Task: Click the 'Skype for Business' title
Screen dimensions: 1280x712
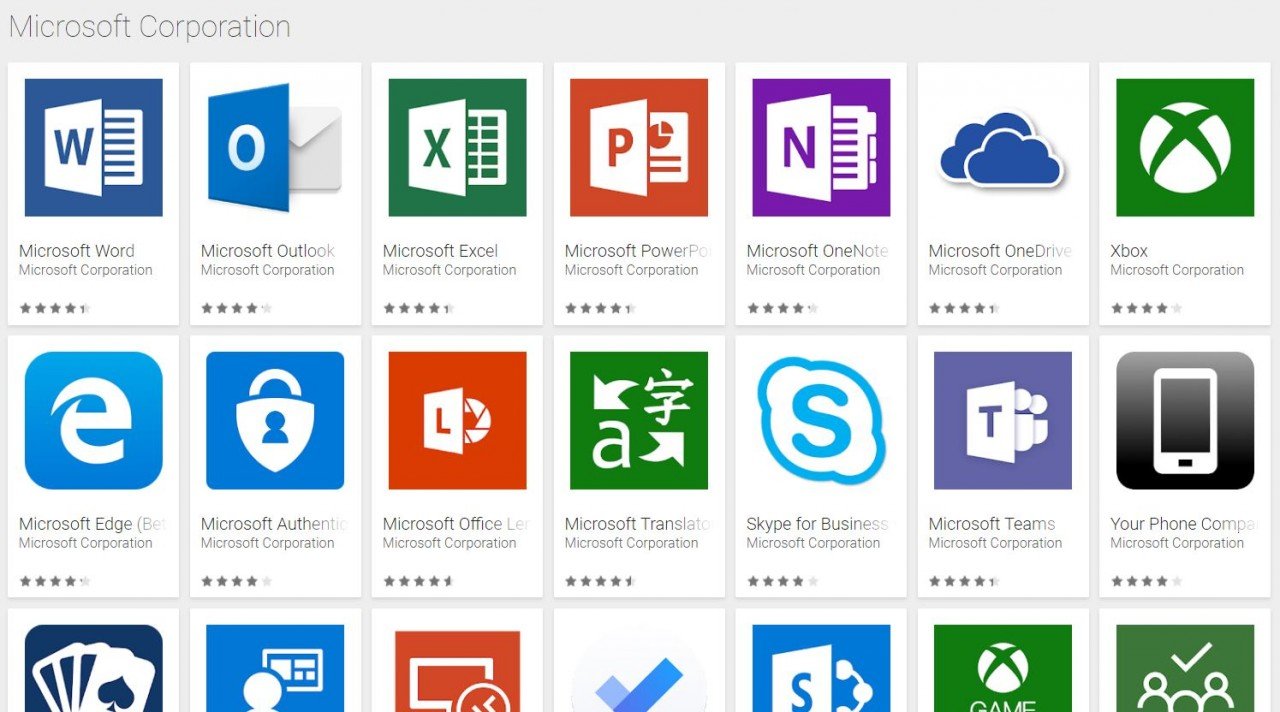Action: (818, 524)
